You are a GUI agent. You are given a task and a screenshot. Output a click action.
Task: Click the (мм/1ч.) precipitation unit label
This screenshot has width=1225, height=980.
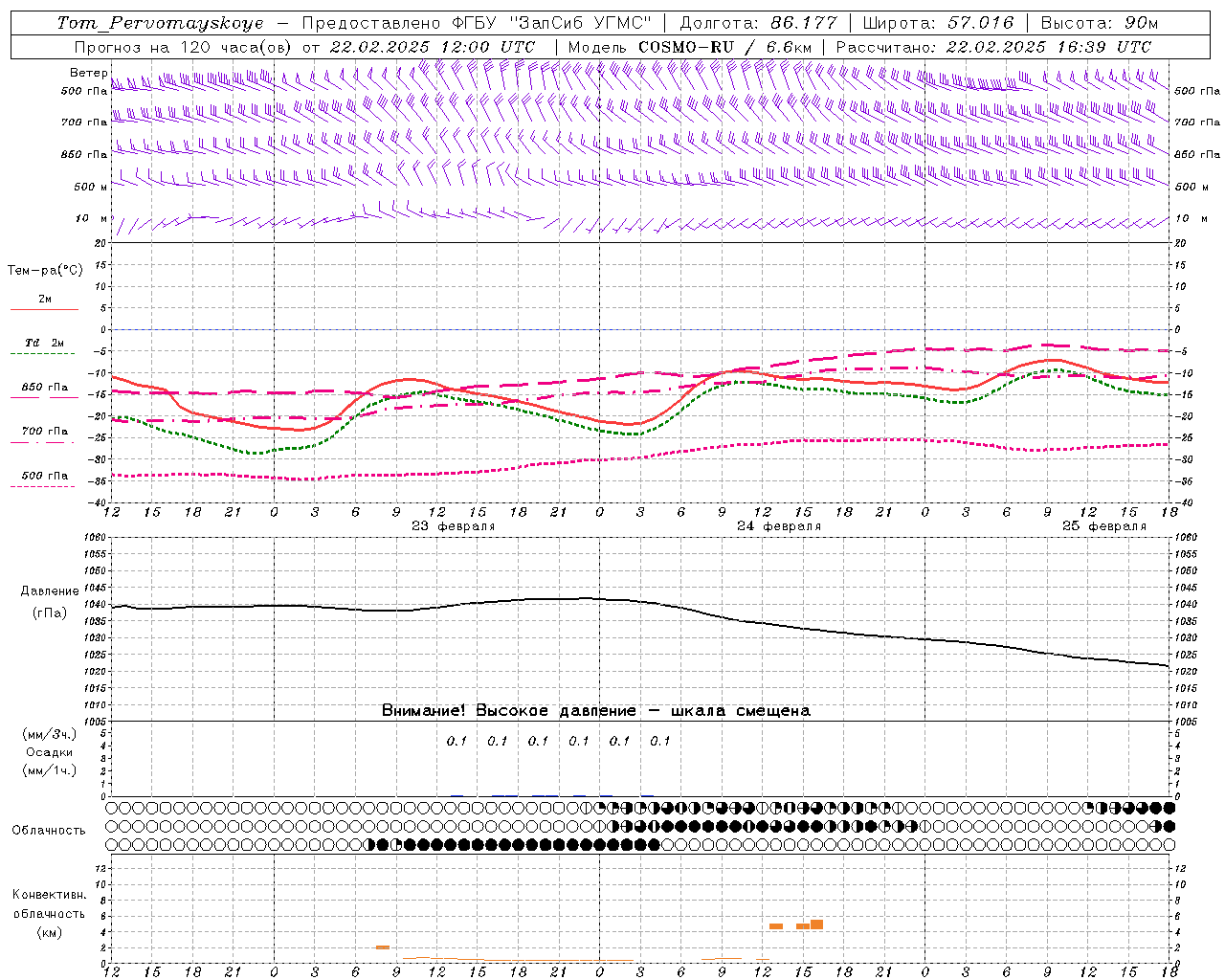click(50, 770)
